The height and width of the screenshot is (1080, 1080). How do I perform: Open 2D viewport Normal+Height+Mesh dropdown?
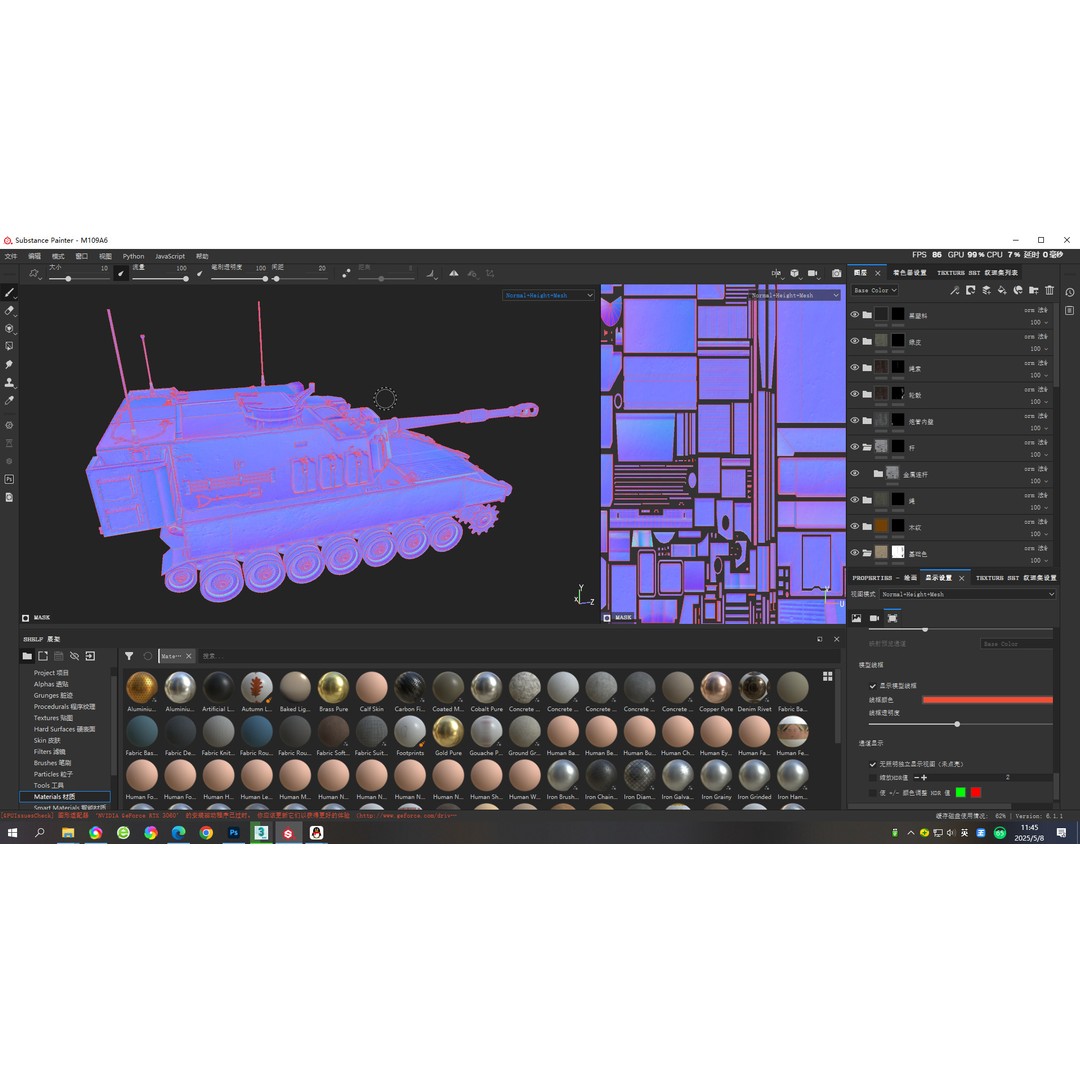point(795,295)
